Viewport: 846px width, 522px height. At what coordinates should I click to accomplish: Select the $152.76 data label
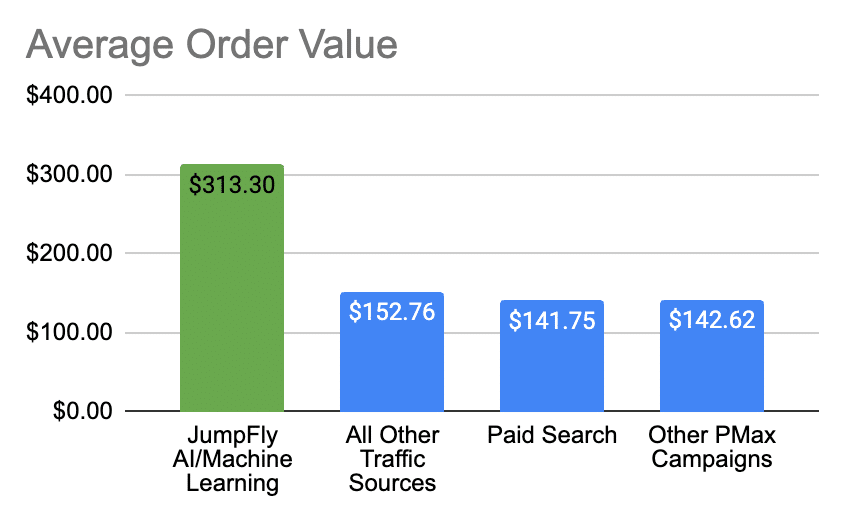point(392,311)
